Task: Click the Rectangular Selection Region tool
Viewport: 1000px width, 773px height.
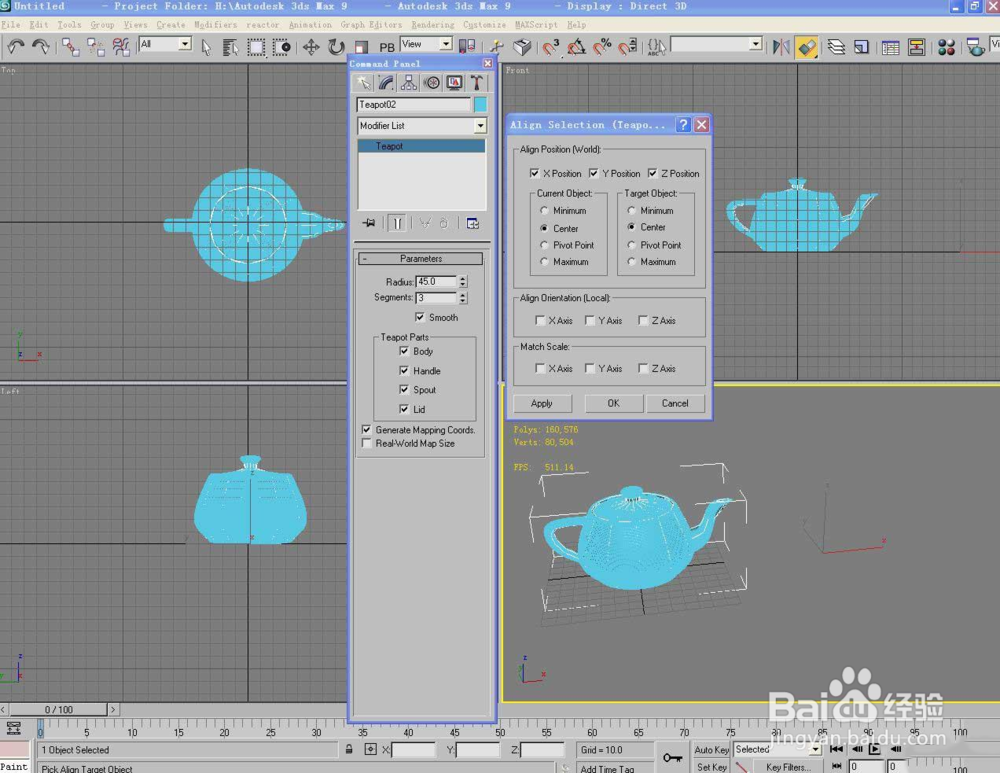Action: pyautogui.click(x=256, y=47)
